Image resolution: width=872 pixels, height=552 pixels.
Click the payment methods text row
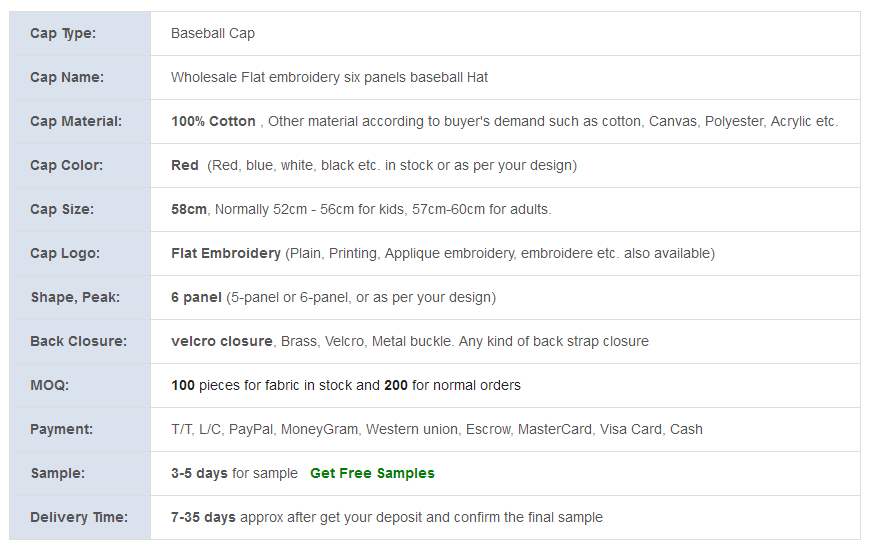pyautogui.click(x=437, y=429)
